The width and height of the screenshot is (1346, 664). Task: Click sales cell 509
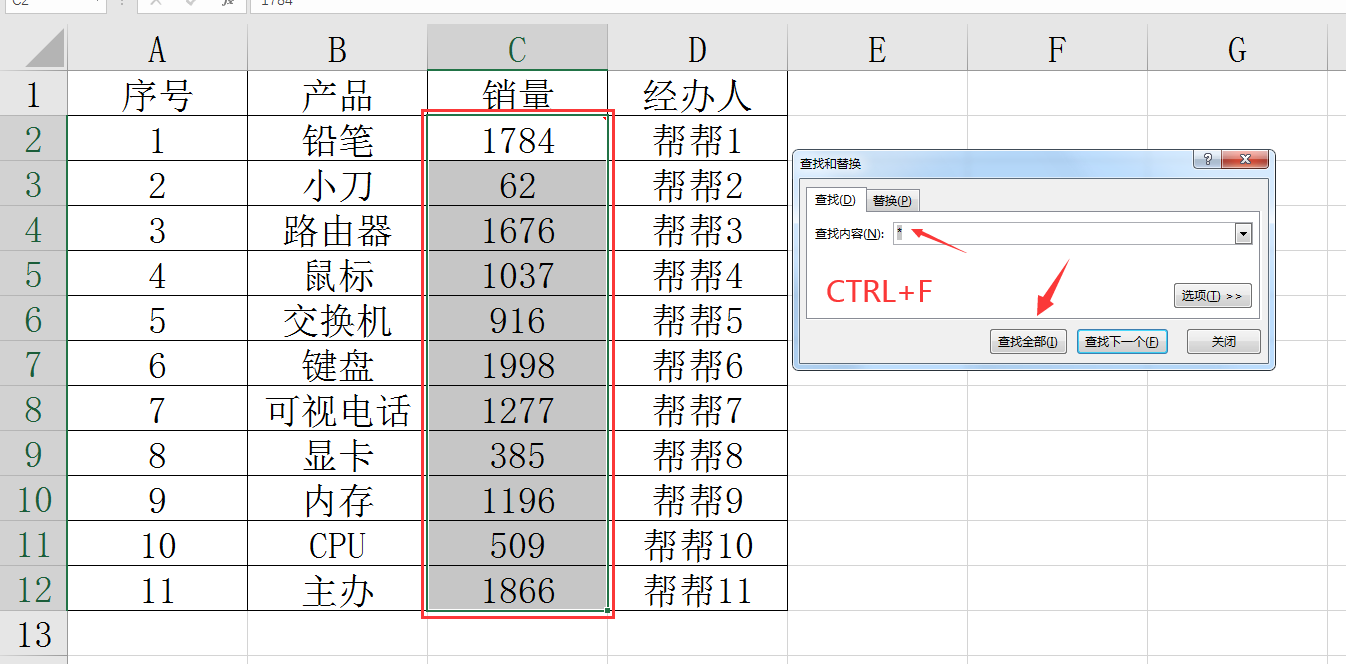pos(517,543)
